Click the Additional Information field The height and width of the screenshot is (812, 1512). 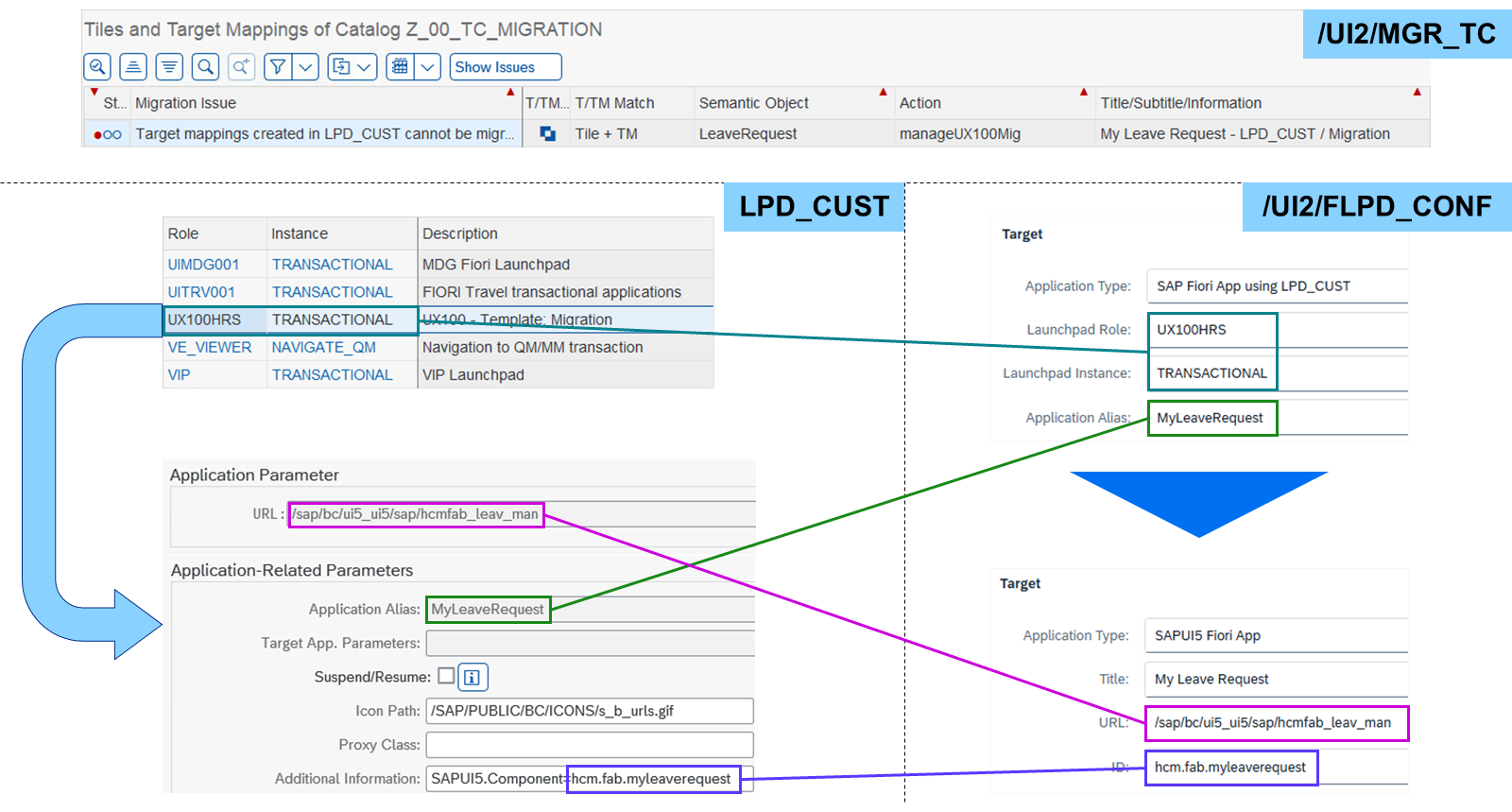590,779
